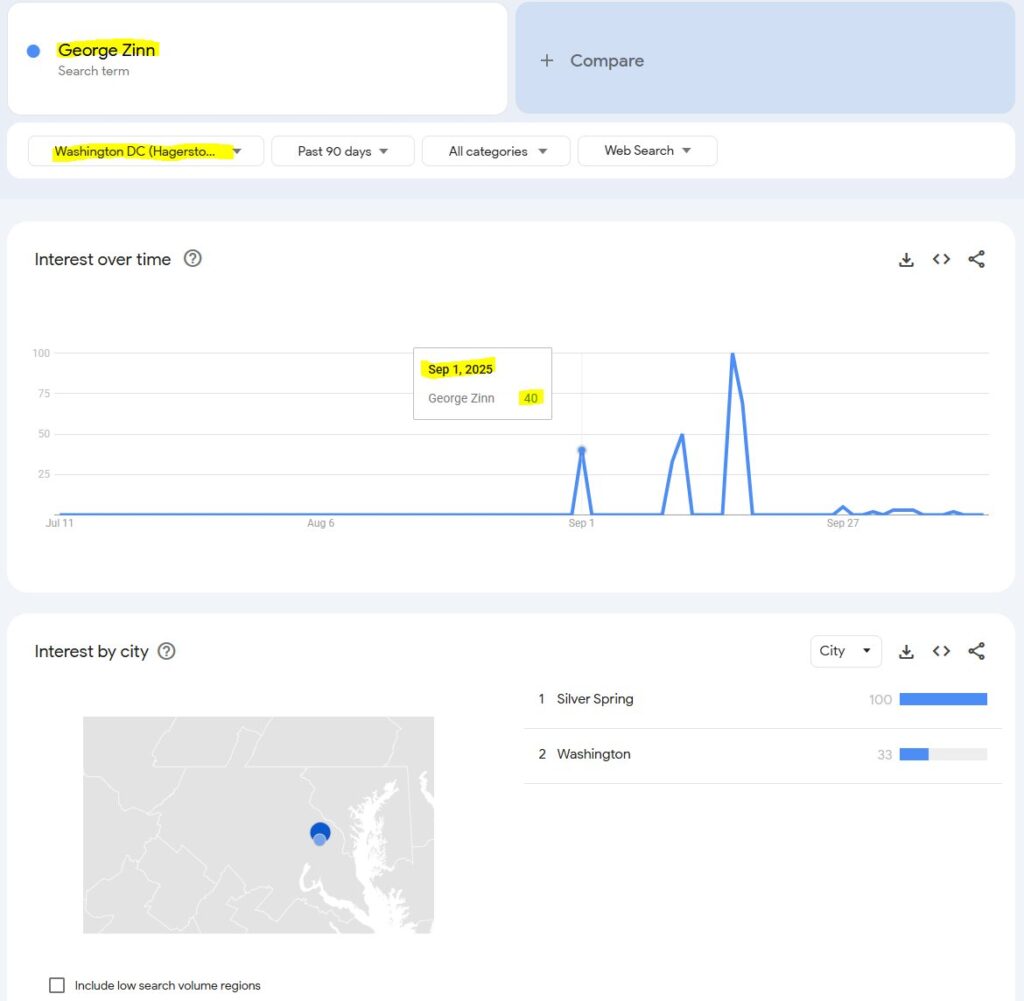Select Silver Spring in city ranking
Screen dimensions: 1024x1001
[x=595, y=699]
